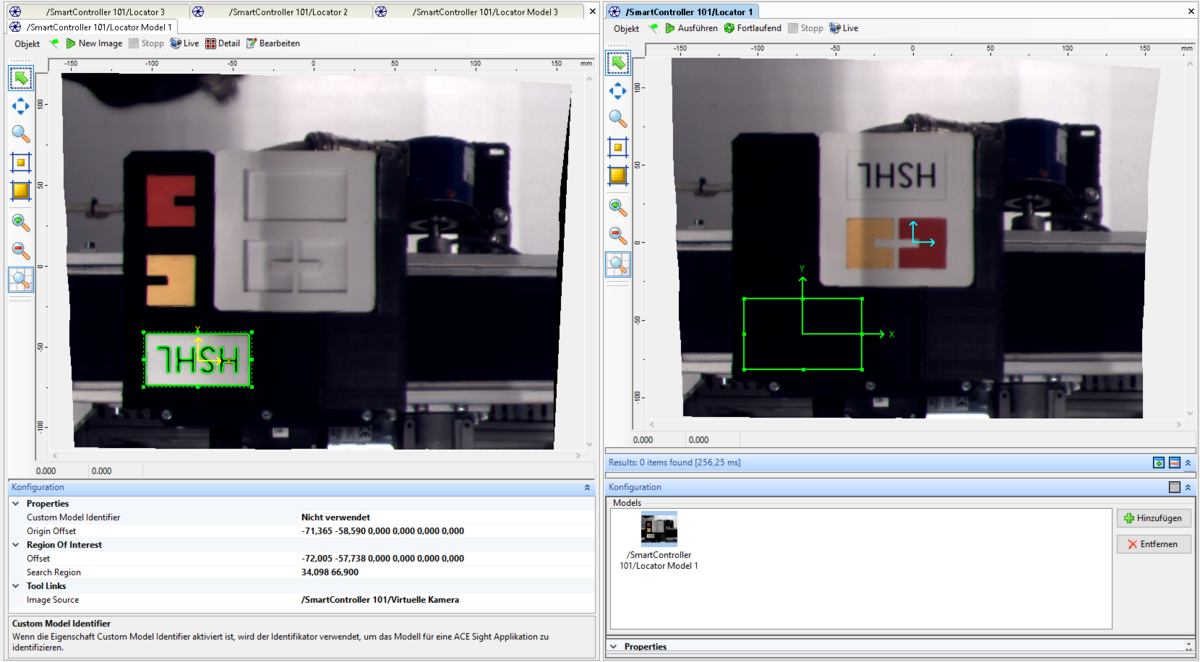Switch to the Locator 2 tab

click(x=288, y=12)
